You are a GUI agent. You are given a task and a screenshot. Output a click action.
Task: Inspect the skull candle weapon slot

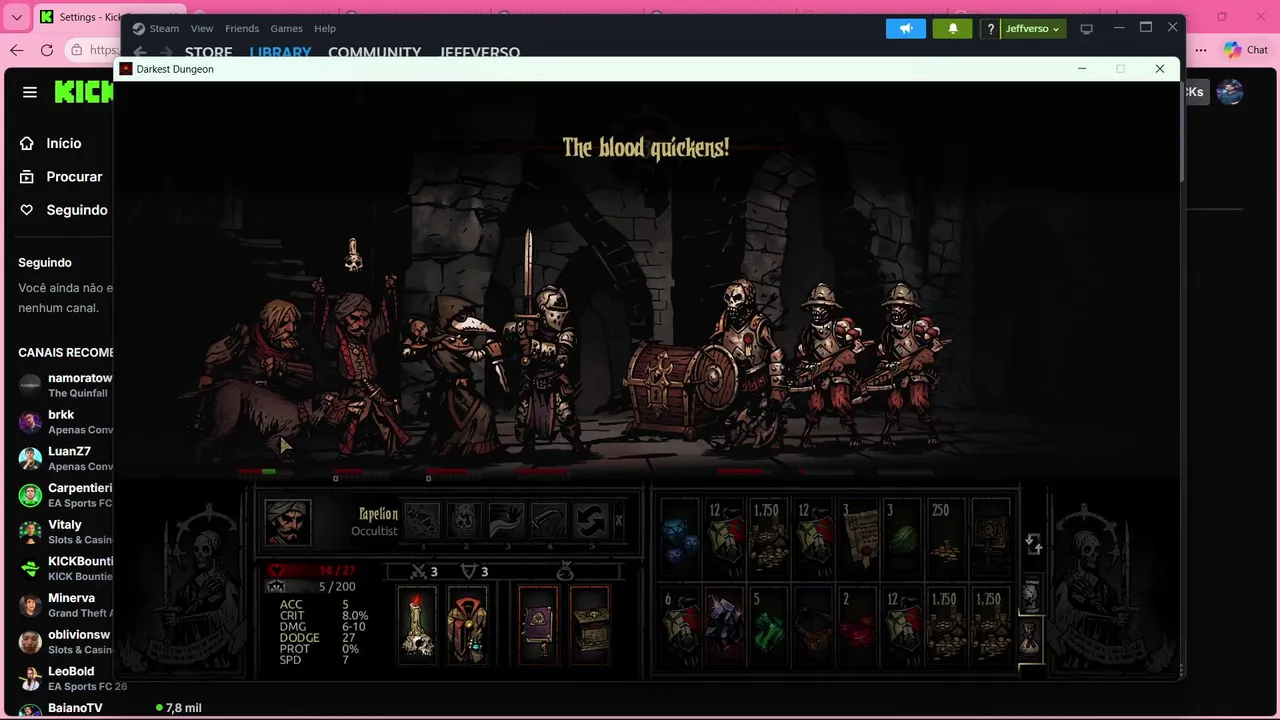tap(417, 623)
